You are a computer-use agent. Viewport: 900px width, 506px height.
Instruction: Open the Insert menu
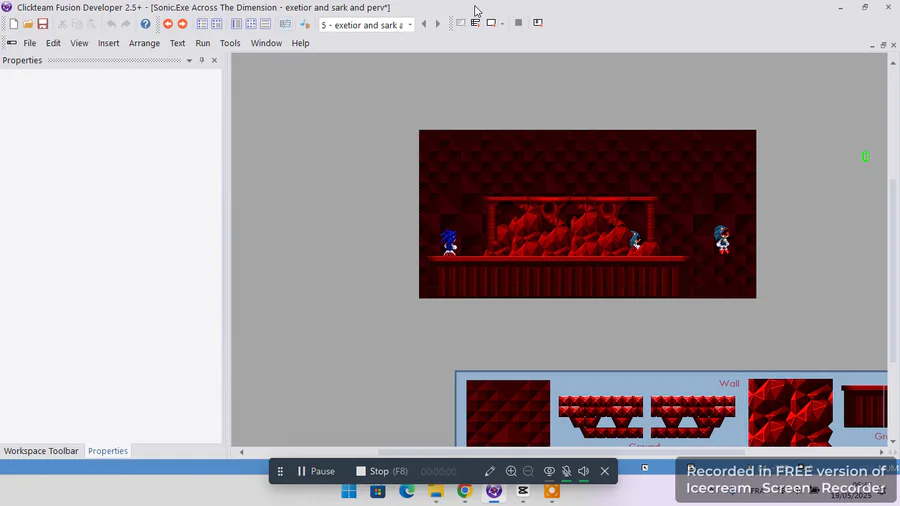108,43
